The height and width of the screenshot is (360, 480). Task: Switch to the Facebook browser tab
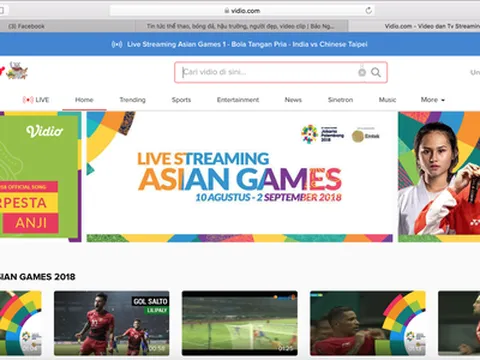click(67, 26)
